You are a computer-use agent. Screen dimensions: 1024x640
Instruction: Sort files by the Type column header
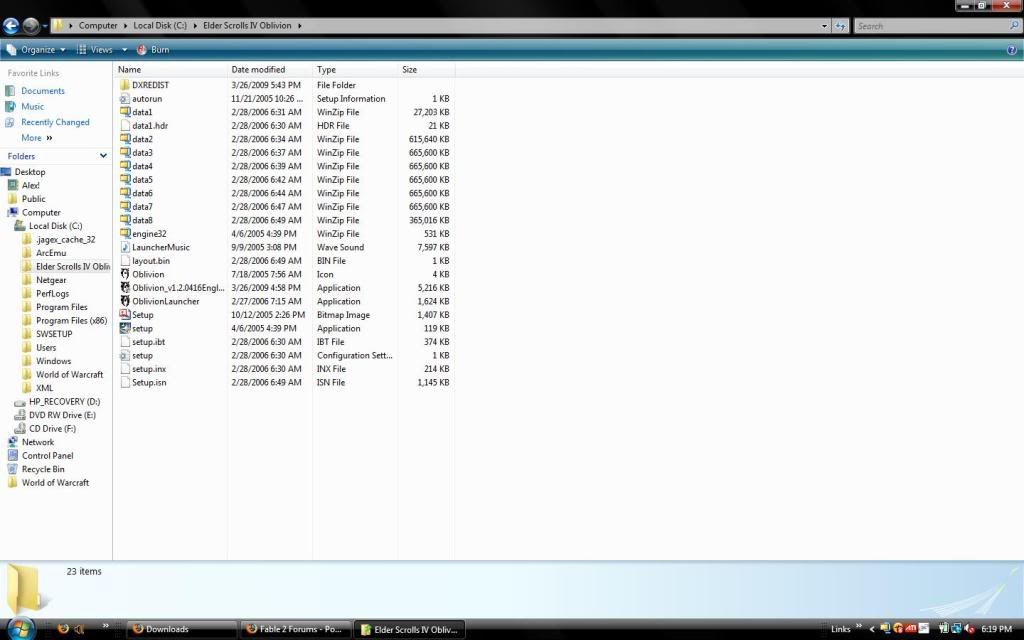pyautogui.click(x=355, y=69)
